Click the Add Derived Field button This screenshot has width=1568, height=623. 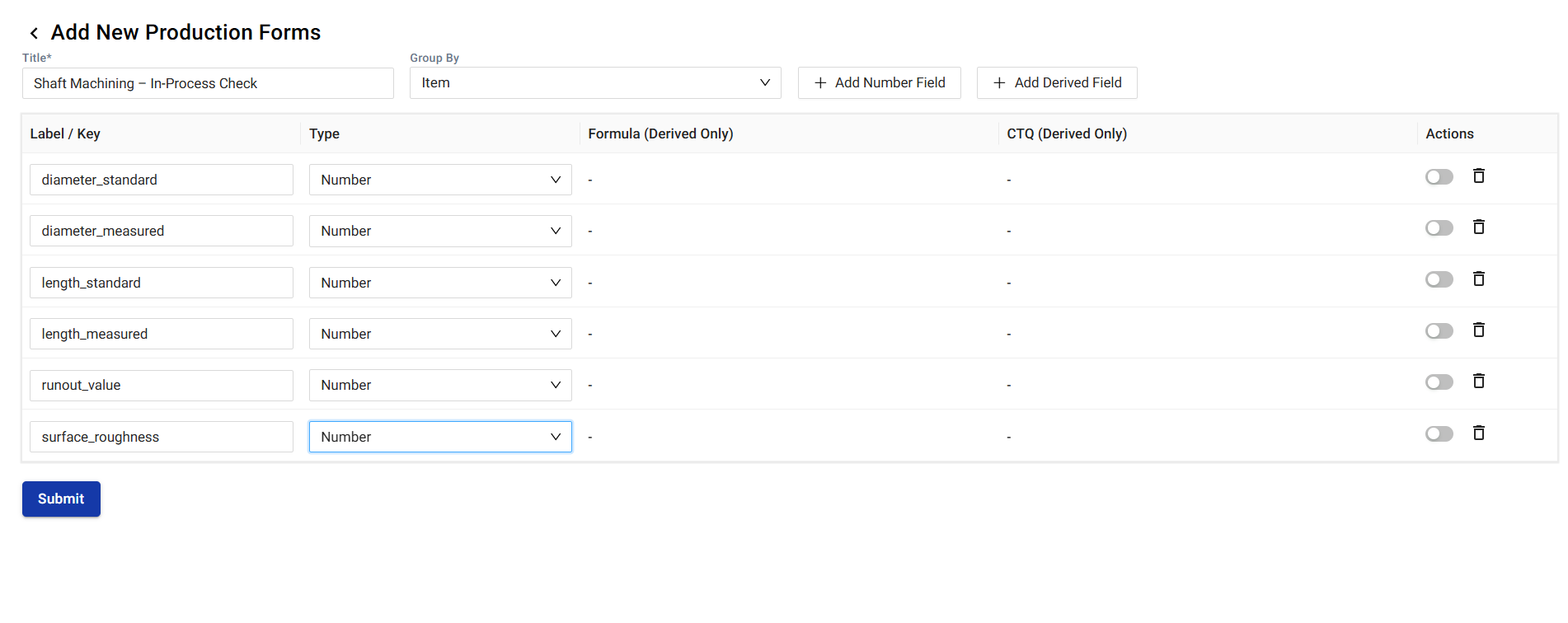1056,83
